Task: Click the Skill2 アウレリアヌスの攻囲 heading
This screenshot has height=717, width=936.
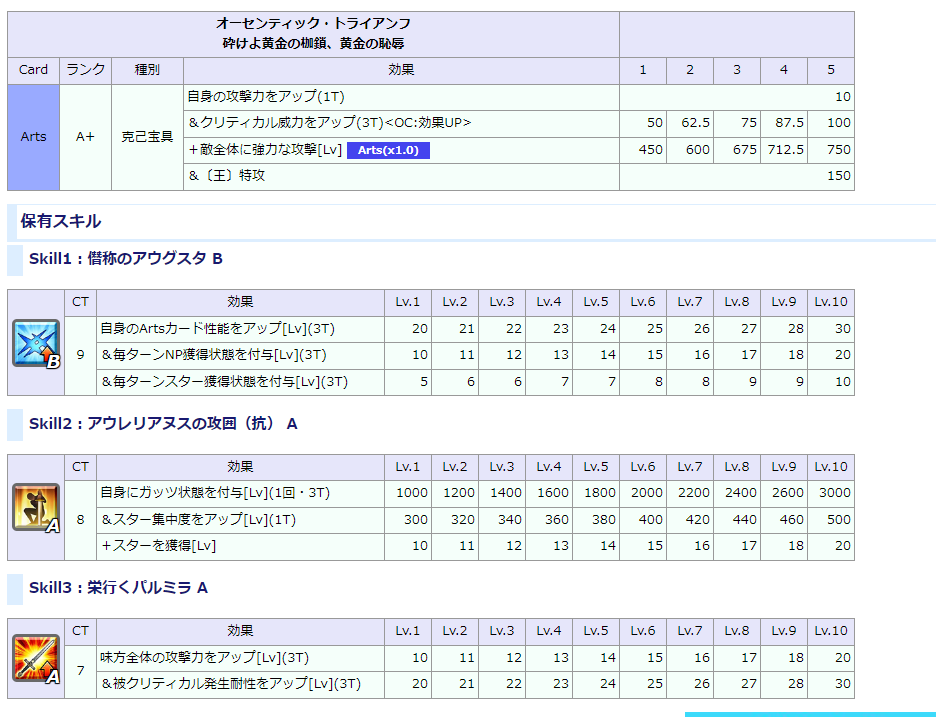Action: (x=163, y=423)
